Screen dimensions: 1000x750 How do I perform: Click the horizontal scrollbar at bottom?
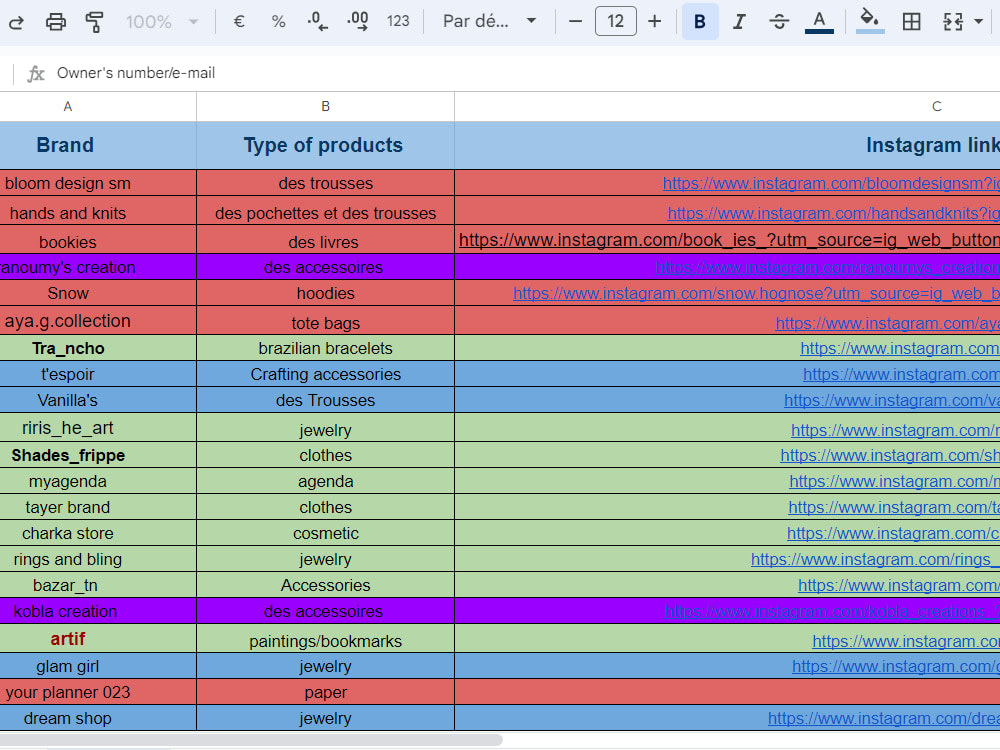(251, 740)
